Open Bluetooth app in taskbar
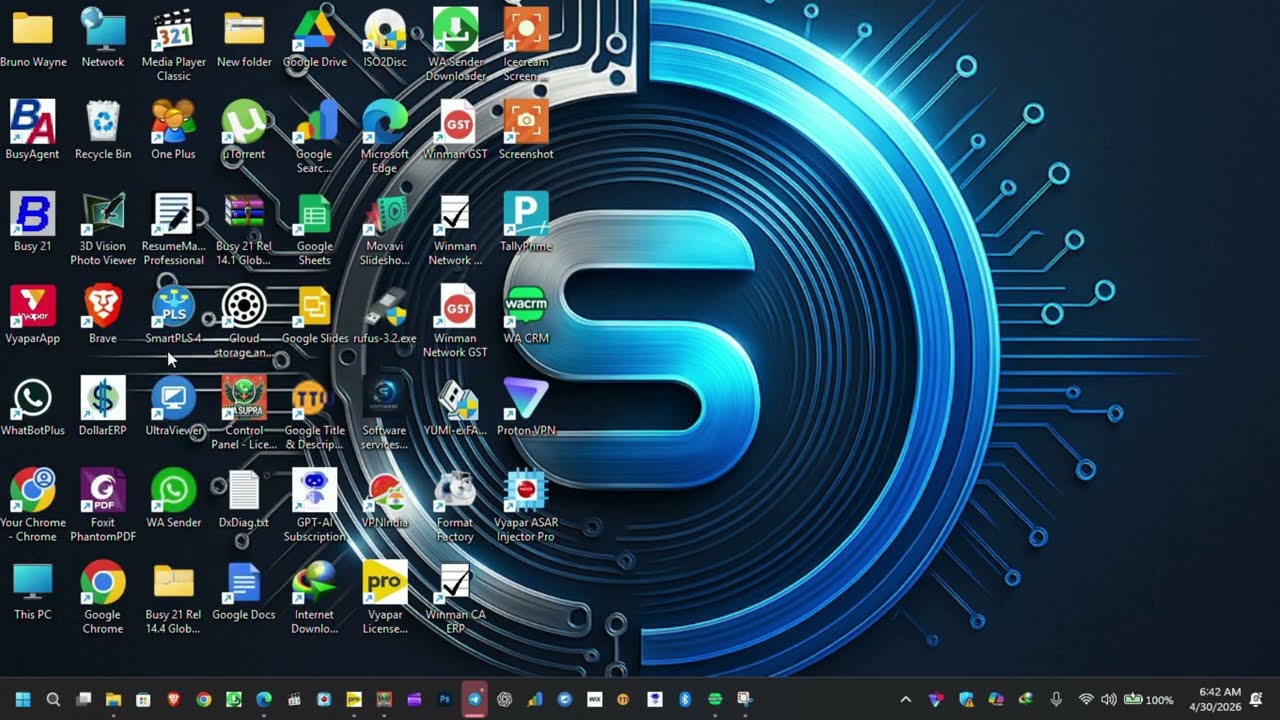This screenshot has width=1280, height=720. (x=685, y=699)
